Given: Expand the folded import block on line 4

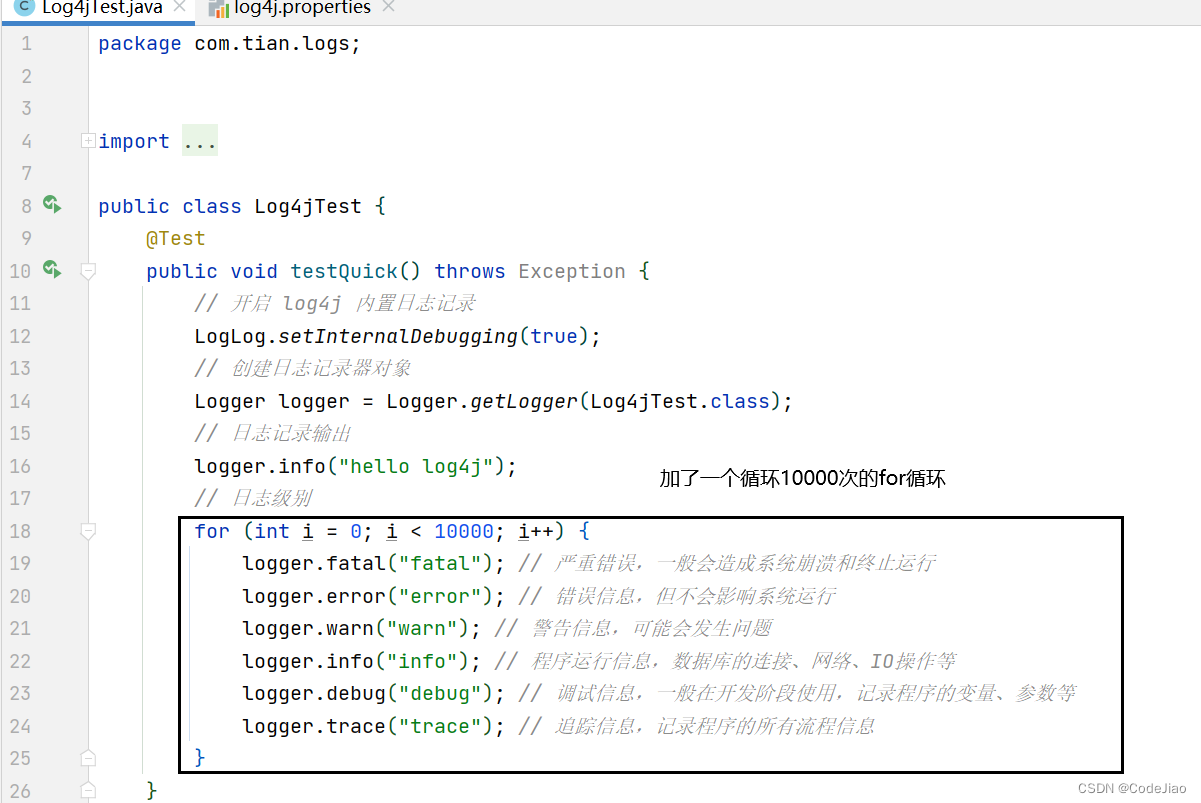Looking at the screenshot, I should coord(88,141).
